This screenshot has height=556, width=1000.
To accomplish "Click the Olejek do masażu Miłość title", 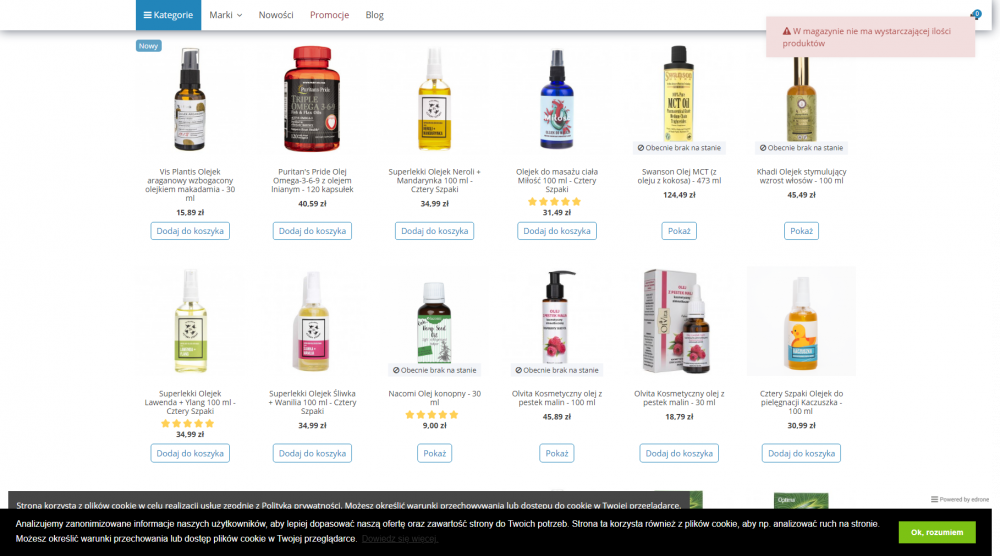I will point(557,180).
